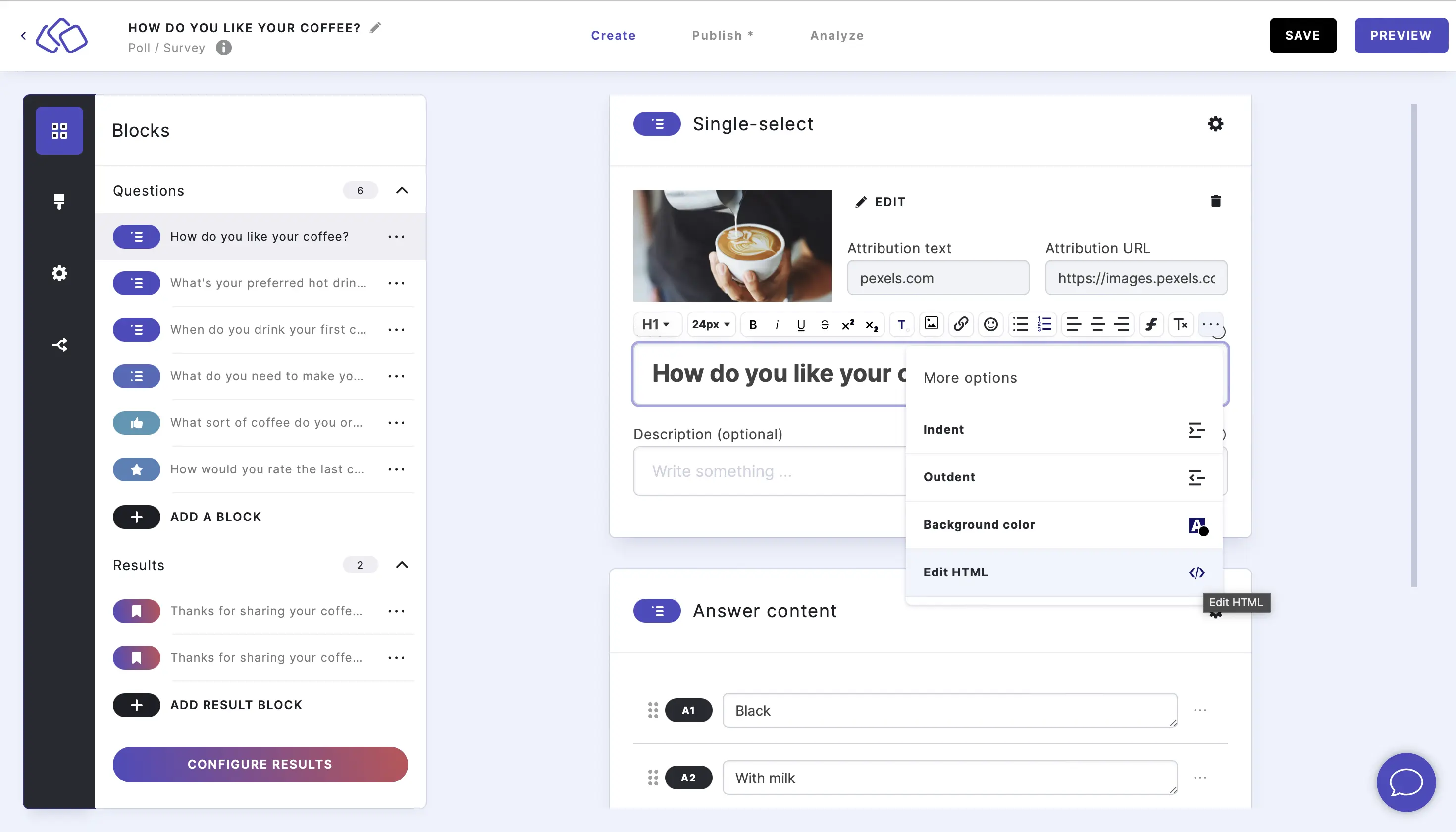Collapse the Questions section

coord(400,190)
